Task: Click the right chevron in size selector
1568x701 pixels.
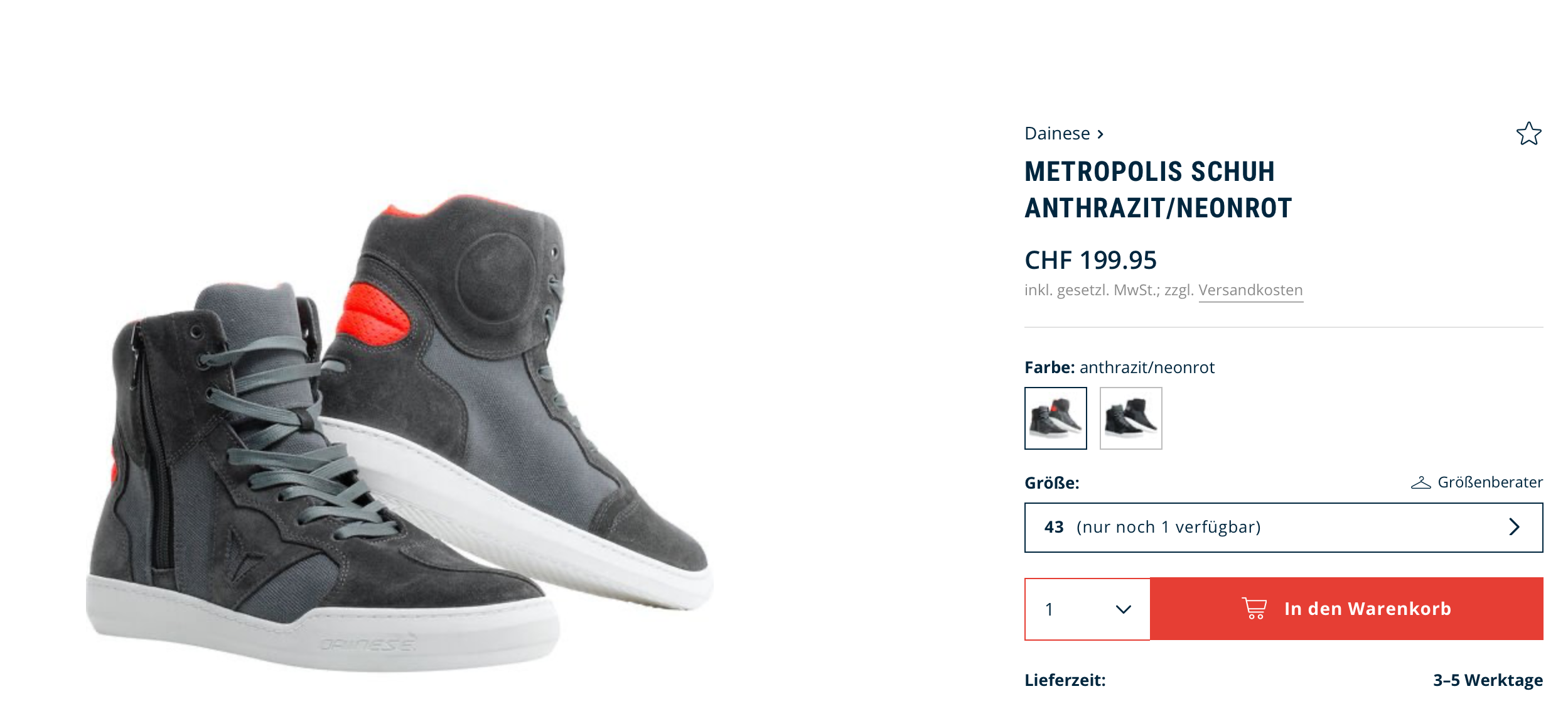Action: pyautogui.click(x=1514, y=527)
